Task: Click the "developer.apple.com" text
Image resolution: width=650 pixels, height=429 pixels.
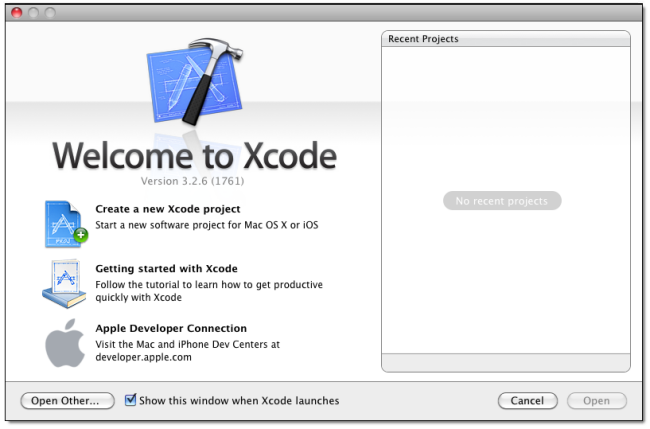Action: [143, 357]
